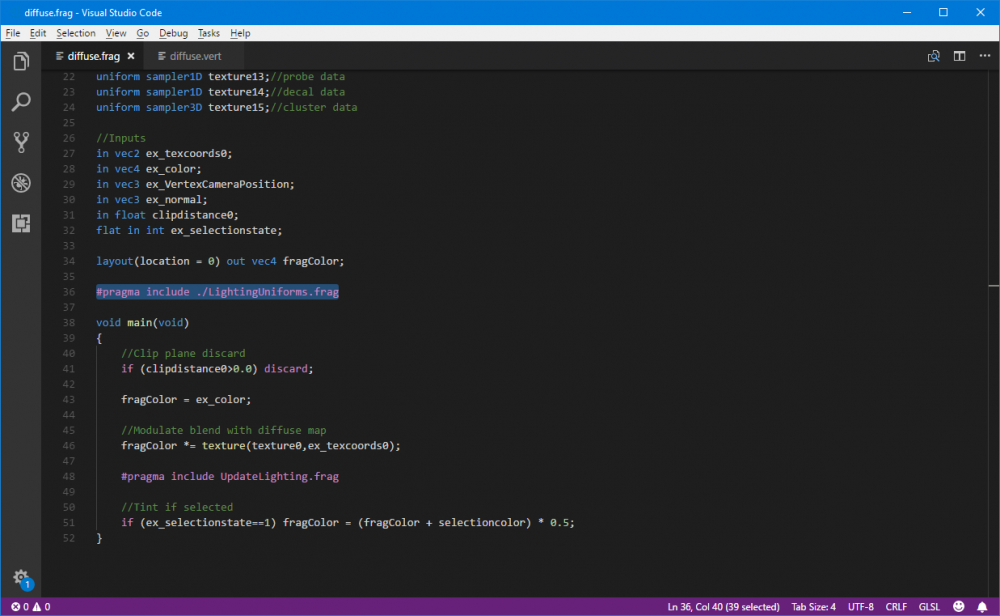The image size is (1000, 616).
Task: Open the Explorer view in activity bar
Action: tap(20, 62)
